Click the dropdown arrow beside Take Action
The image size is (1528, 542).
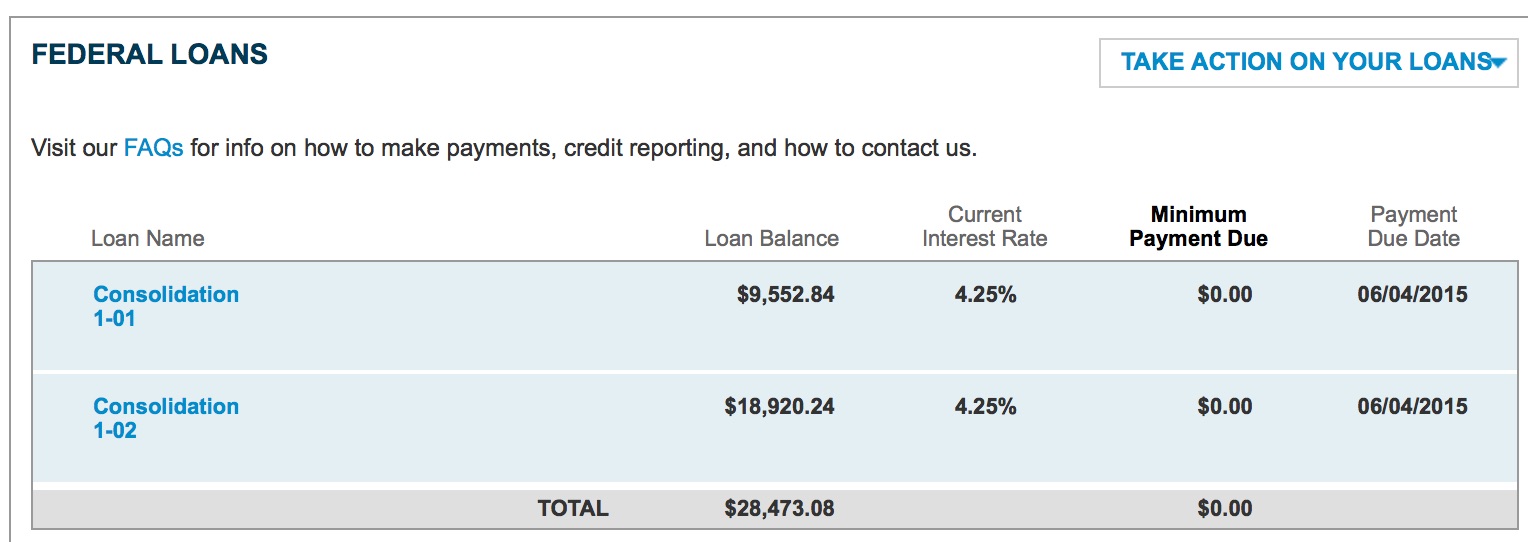(x=1497, y=63)
